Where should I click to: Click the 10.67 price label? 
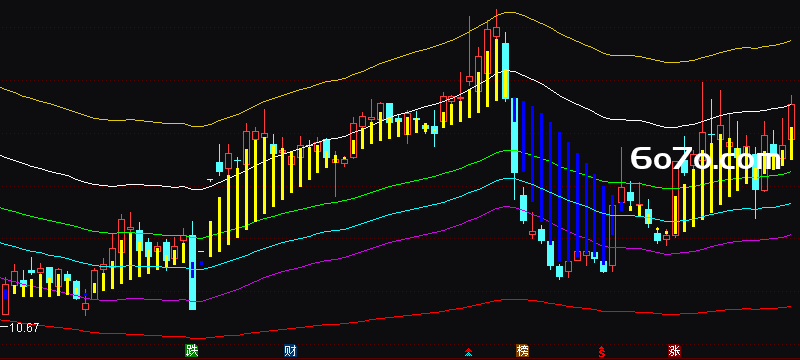click(x=23, y=328)
